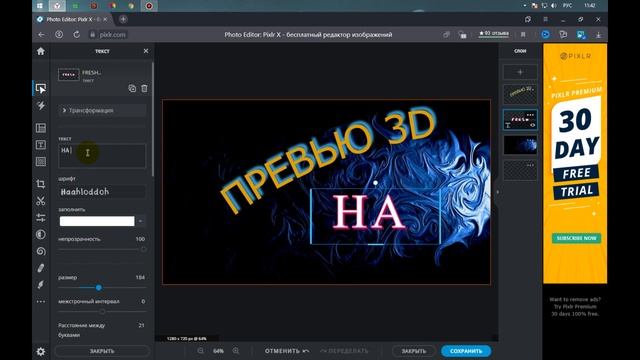Open the browser hamburger menu
This screenshot has width=640, height=360.
pos(545,19)
